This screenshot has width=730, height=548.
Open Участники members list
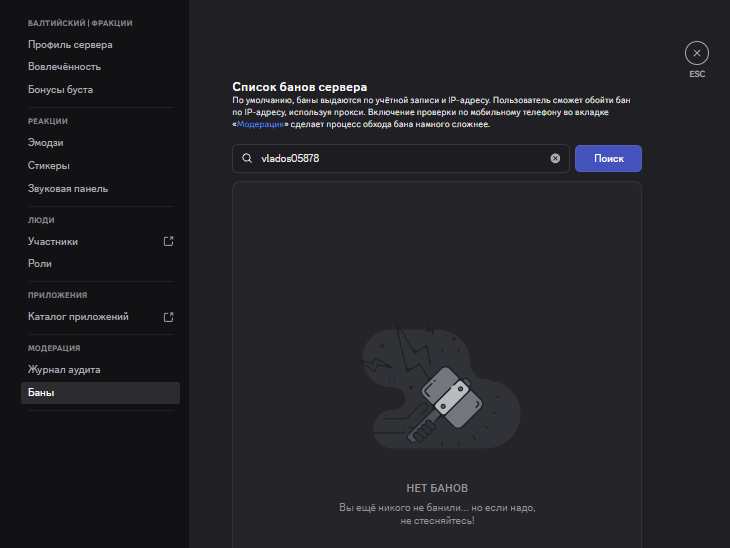[53, 241]
